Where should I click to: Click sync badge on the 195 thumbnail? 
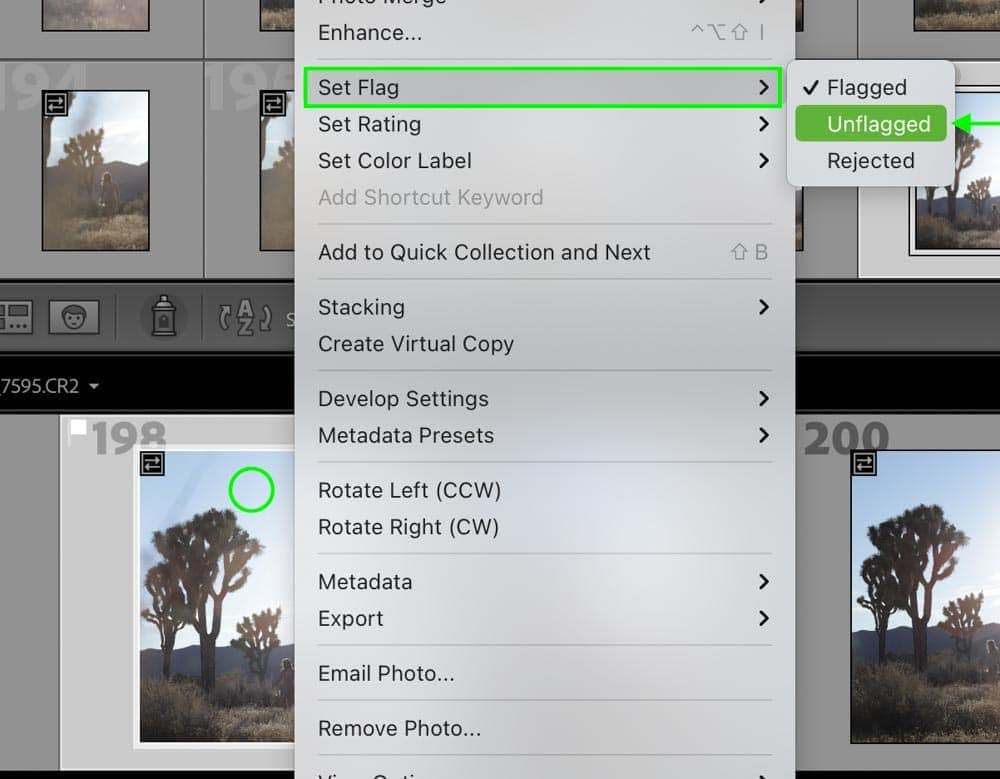pyautogui.click(x=273, y=103)
